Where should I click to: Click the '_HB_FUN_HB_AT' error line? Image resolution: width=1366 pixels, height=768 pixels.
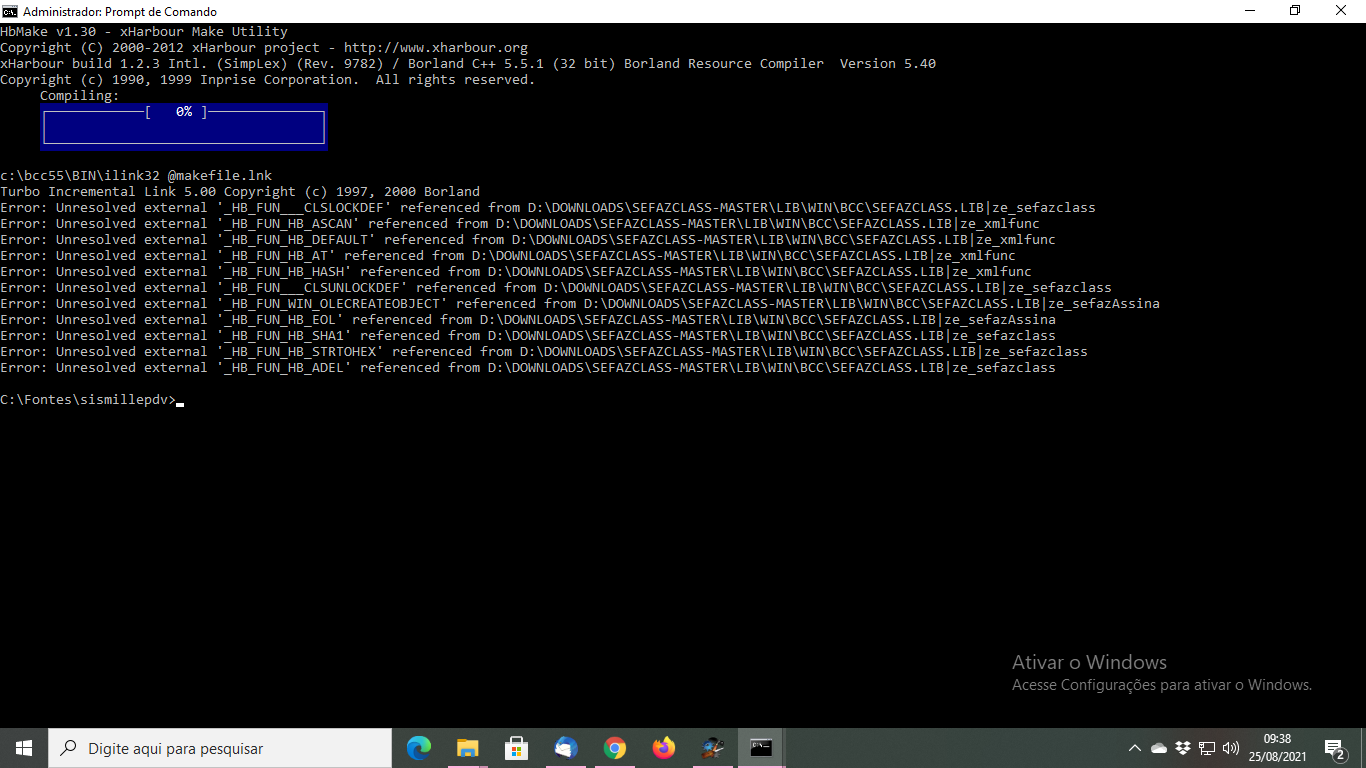coord(508,256)
